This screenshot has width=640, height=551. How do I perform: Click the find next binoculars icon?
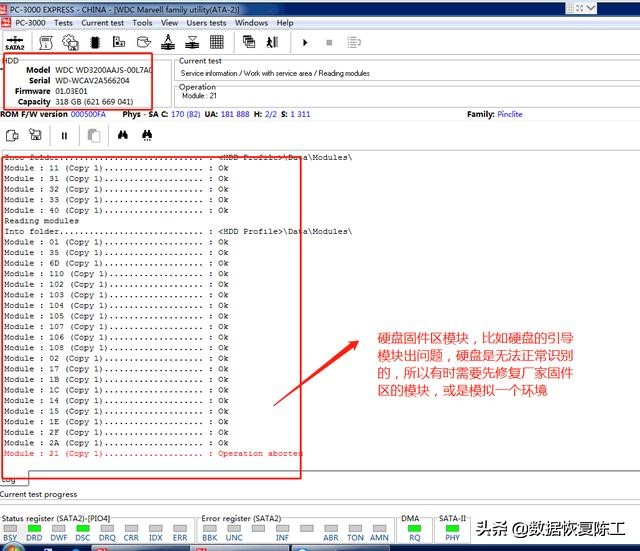pos(147,135)
